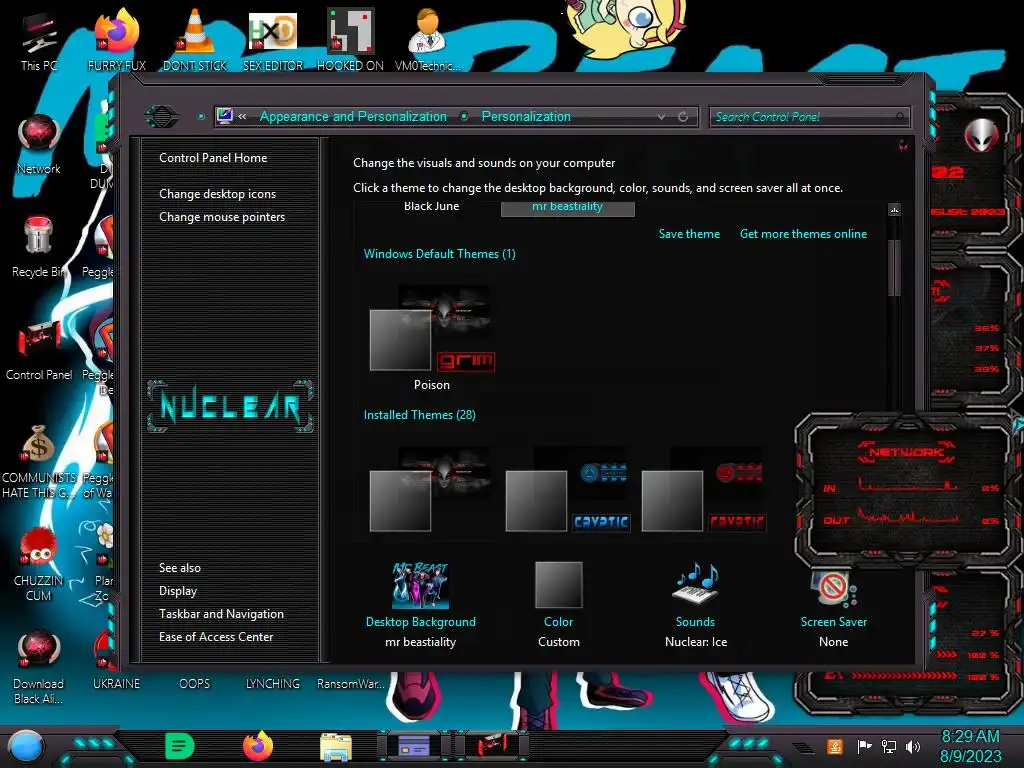The height and width of the screenshot is (768, 1024).
Task: Open the UKRAINE desktop shortcut
Action: point(116,684)
